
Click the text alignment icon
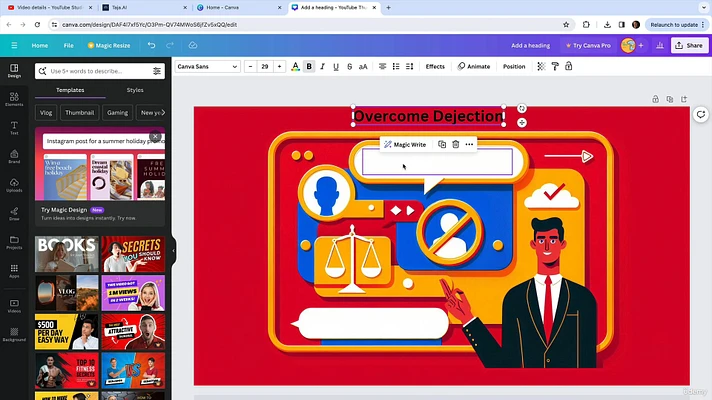tap(382, 67)
